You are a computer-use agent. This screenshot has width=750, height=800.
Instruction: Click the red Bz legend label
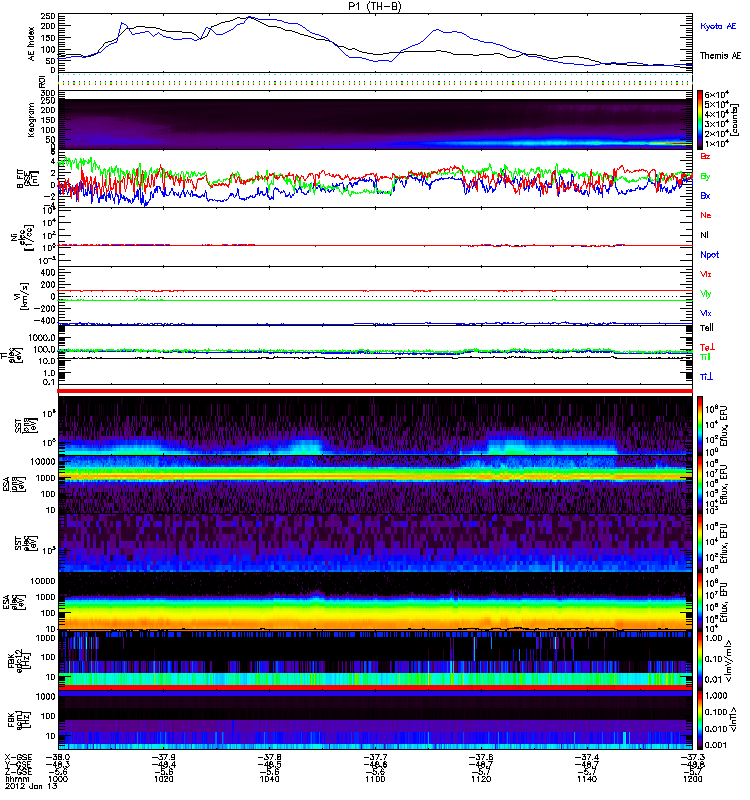[705, 156]
